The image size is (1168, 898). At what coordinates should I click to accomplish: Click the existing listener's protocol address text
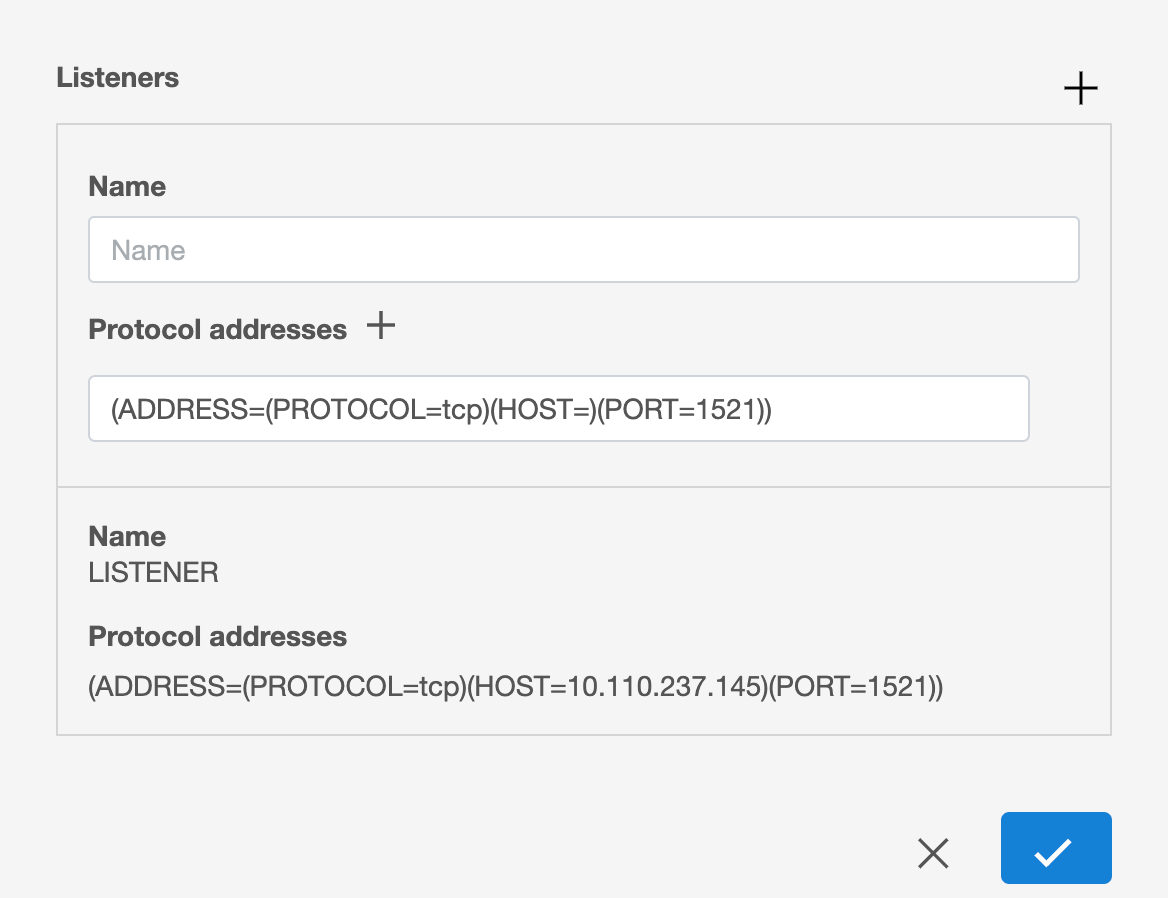click(x=516, y=687)
